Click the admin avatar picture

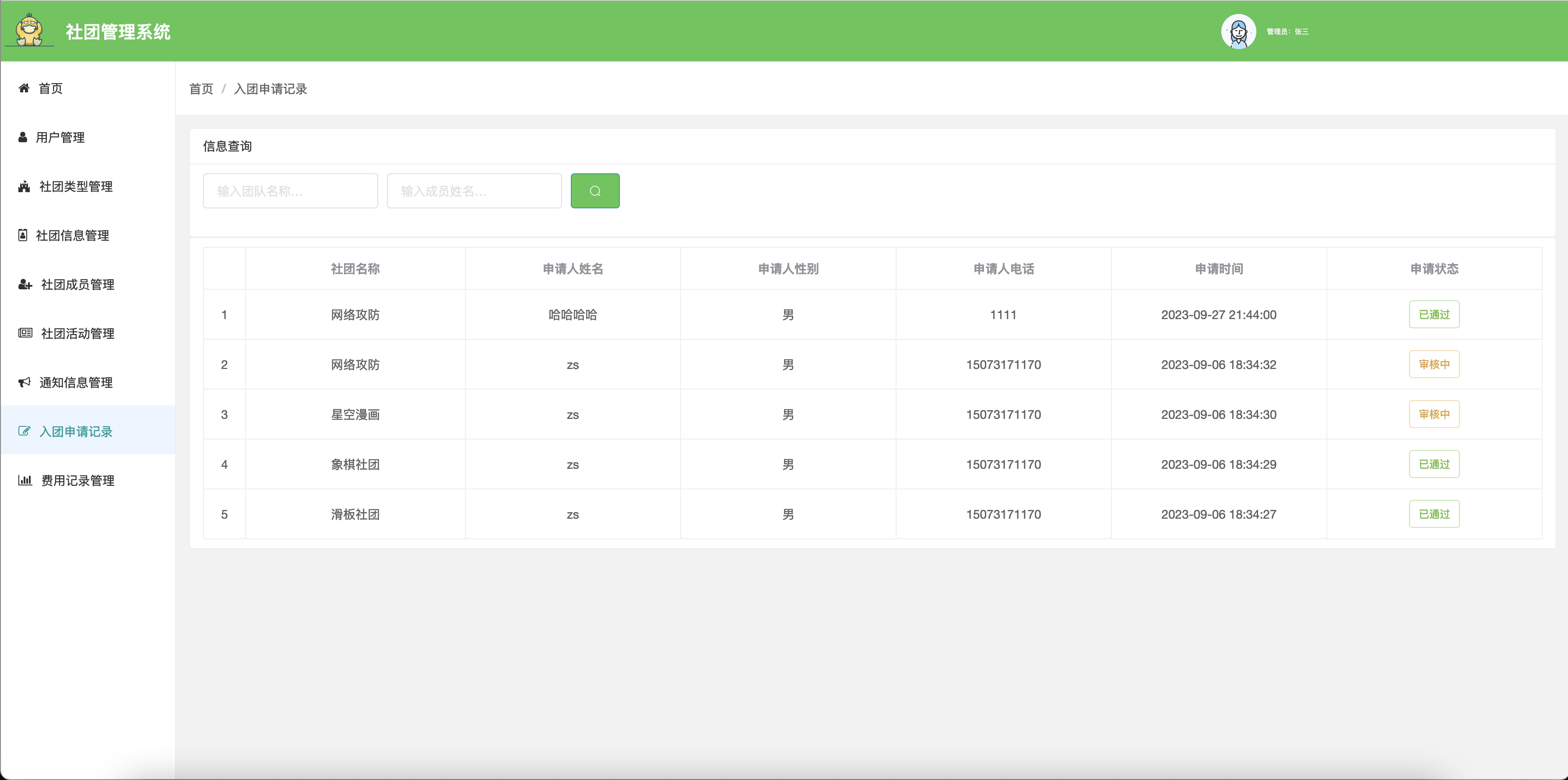pos(1238,32)
